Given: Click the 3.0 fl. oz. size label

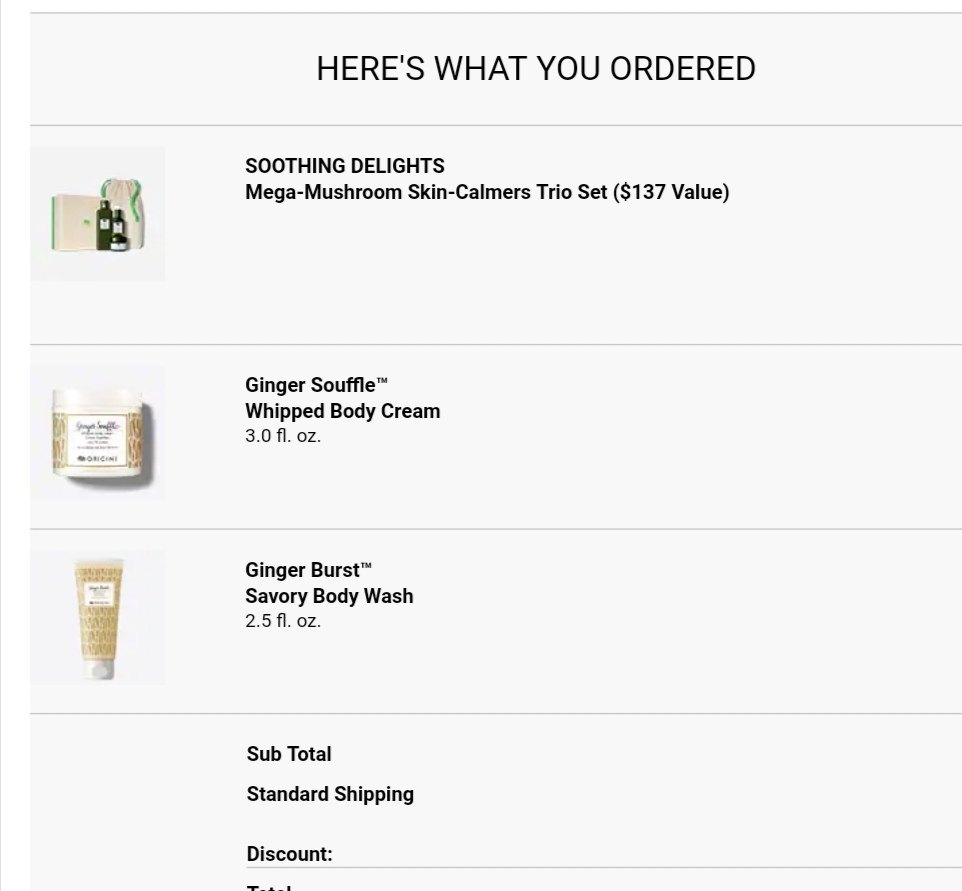Looking at the screenshot, I should click(x=283, y=436).
